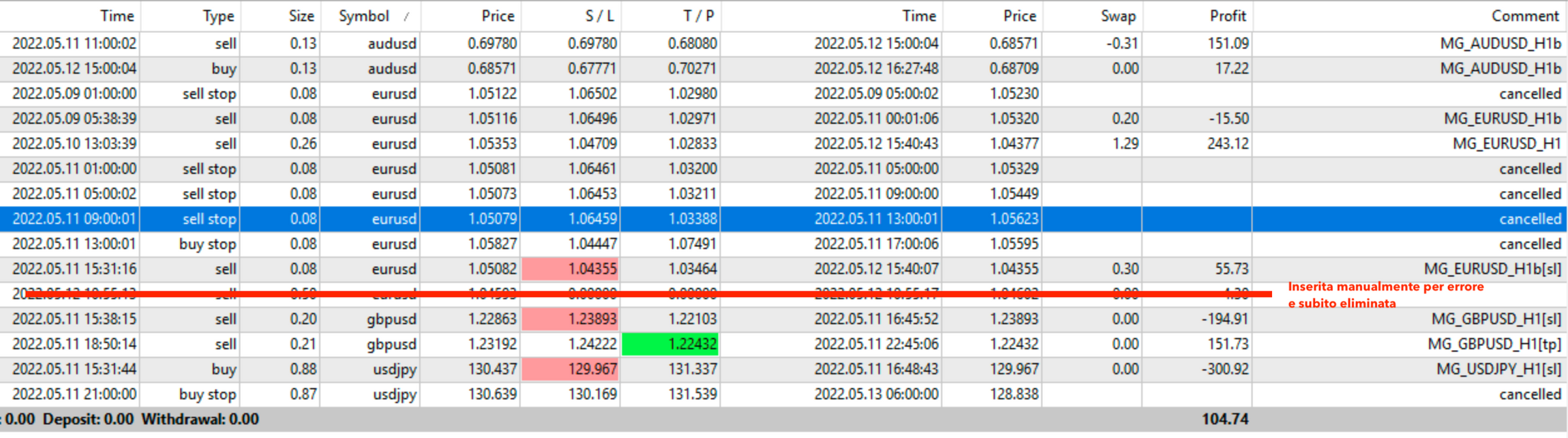Click the red 1.04355 stop loss cell
The image size is (1568, 438).
(570, 269)
